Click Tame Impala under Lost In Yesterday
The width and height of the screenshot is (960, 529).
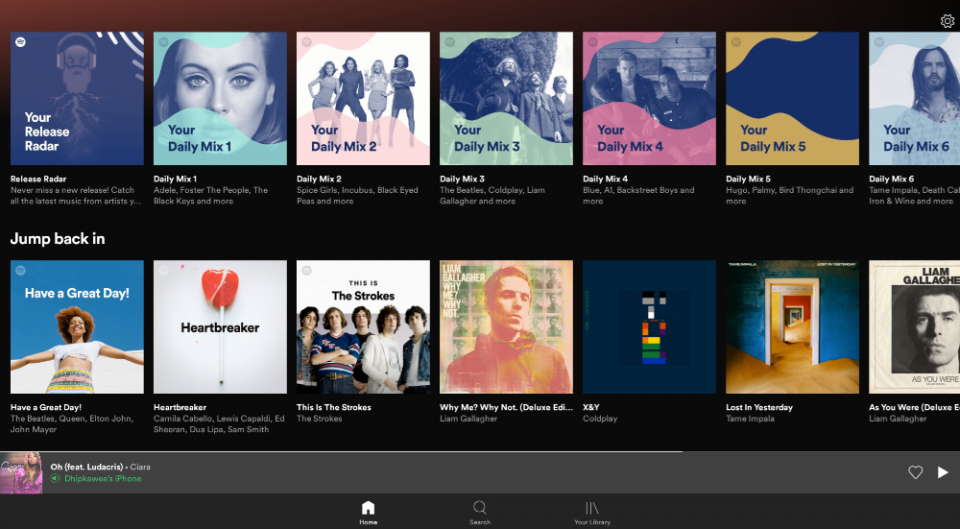tap(750, 419)
